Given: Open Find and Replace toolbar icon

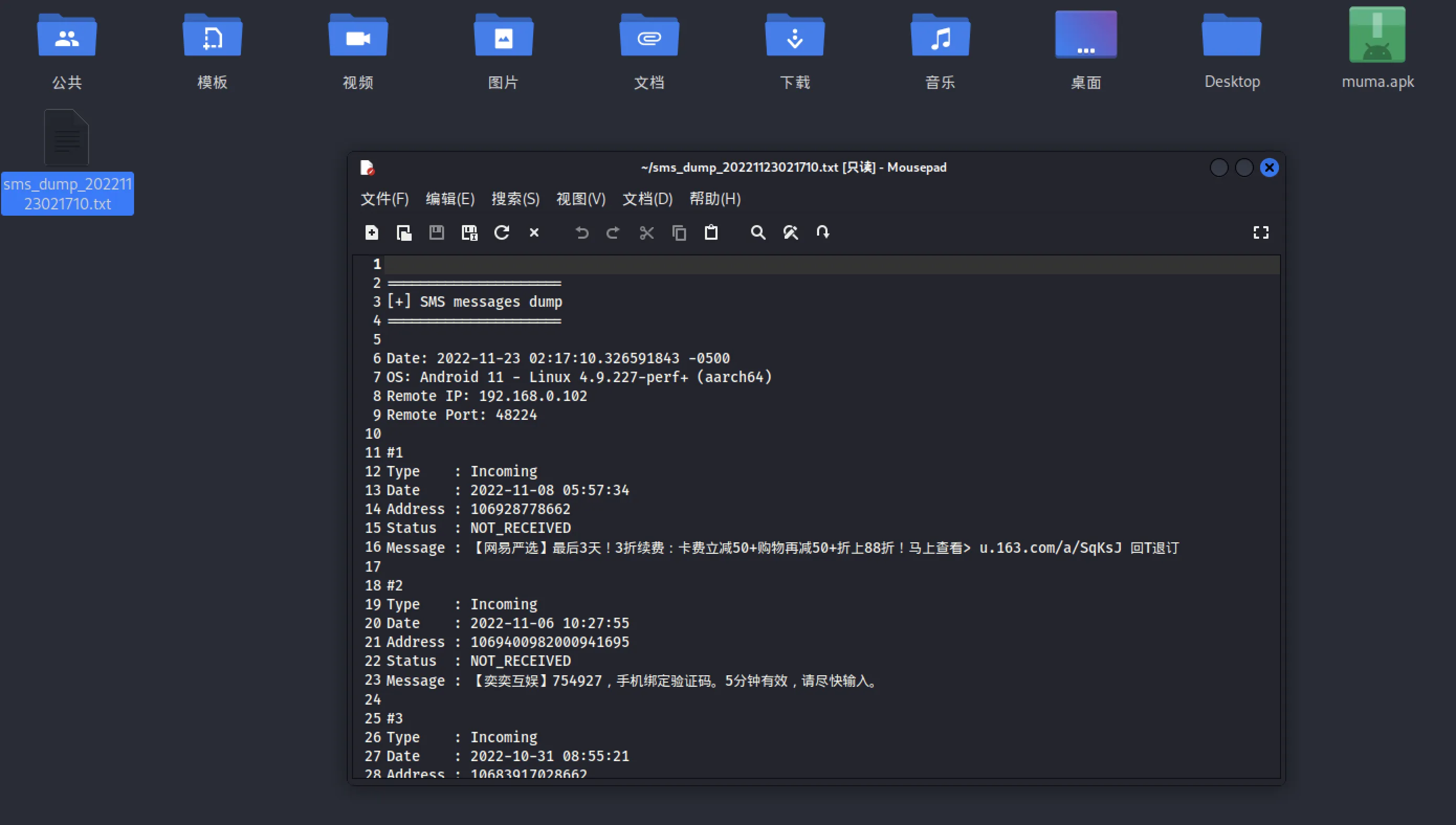Looking at the screenshot, I should [x=791, y=232].
